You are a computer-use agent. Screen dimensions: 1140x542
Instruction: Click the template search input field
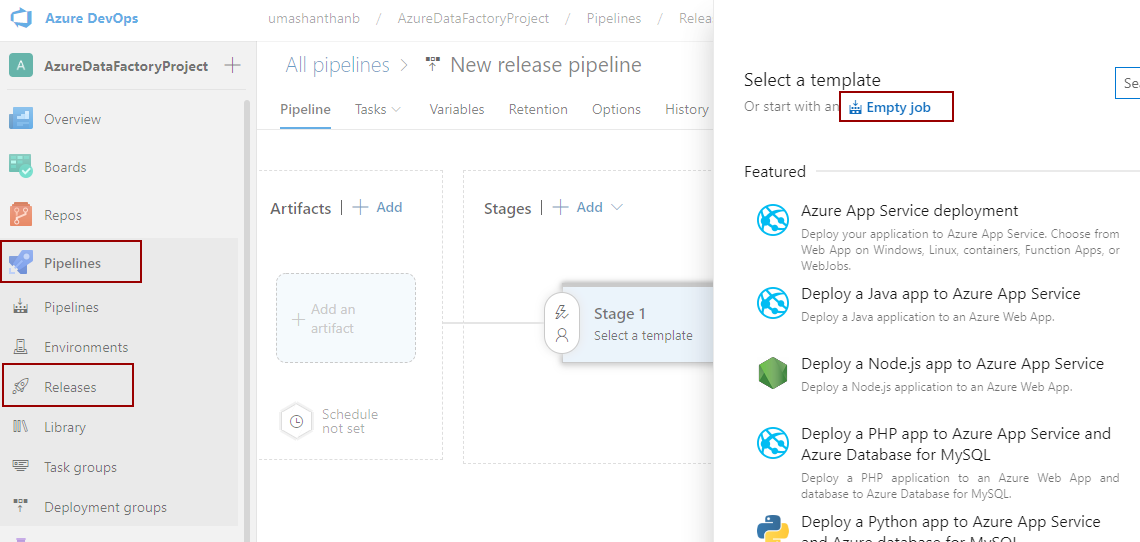coord(1128,83)
